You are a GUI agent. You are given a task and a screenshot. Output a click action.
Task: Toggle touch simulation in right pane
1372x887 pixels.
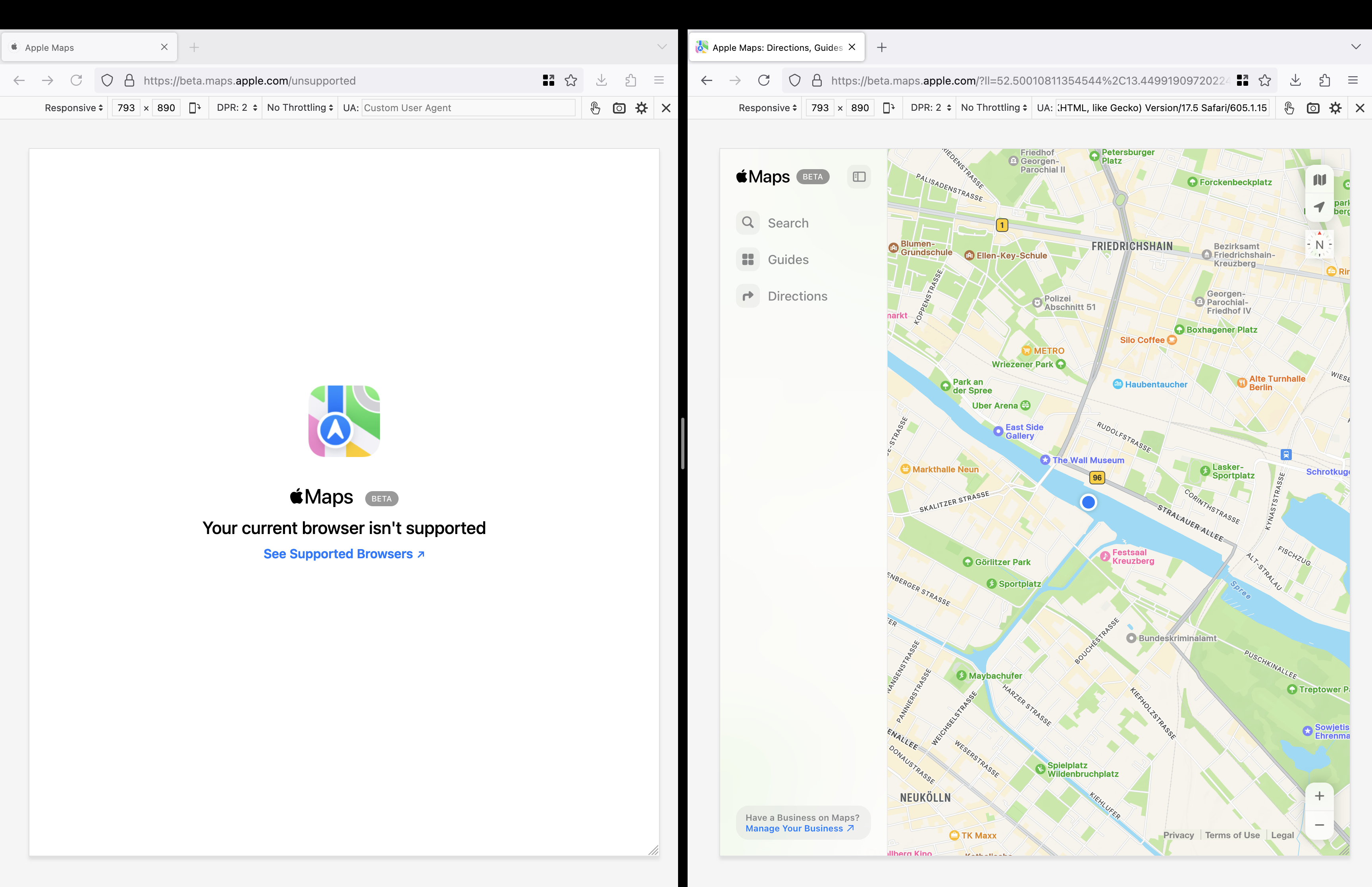(x=1289, y=108)
